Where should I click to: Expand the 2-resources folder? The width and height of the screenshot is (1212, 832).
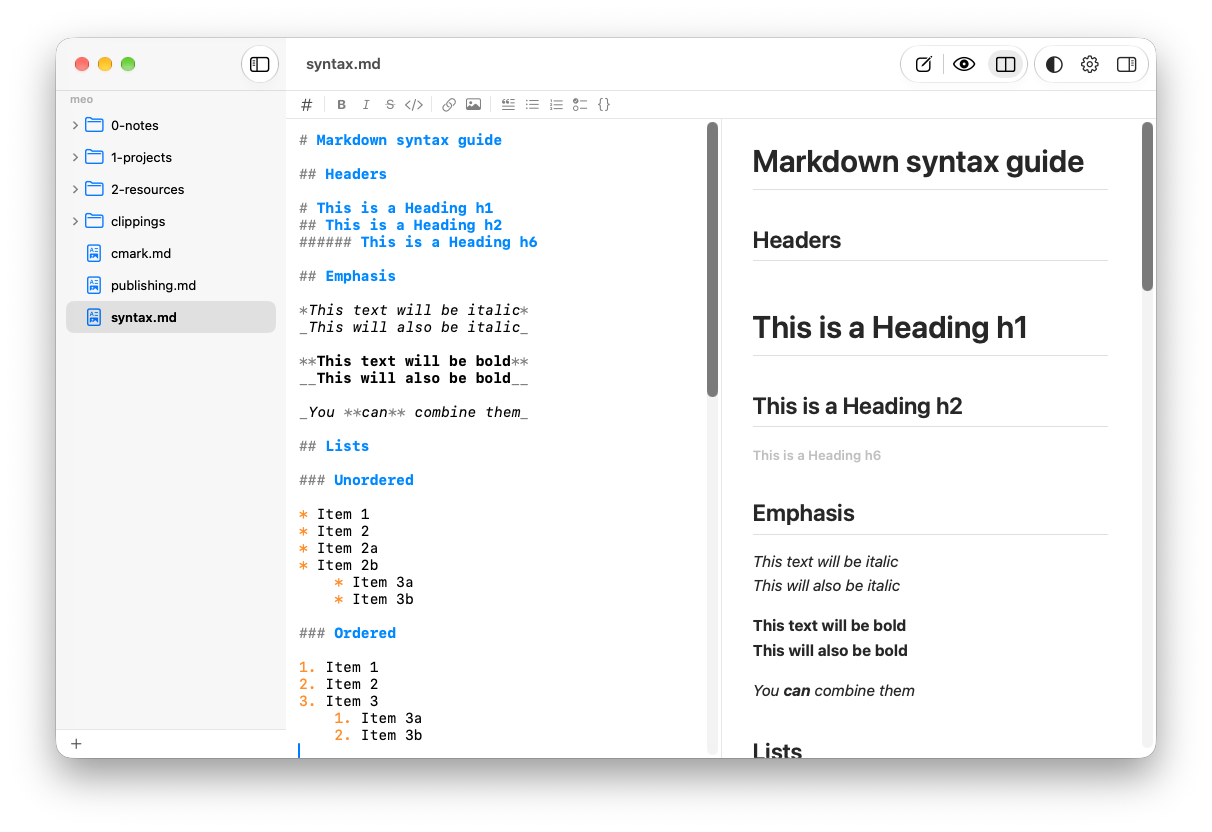tap(75, 189)
